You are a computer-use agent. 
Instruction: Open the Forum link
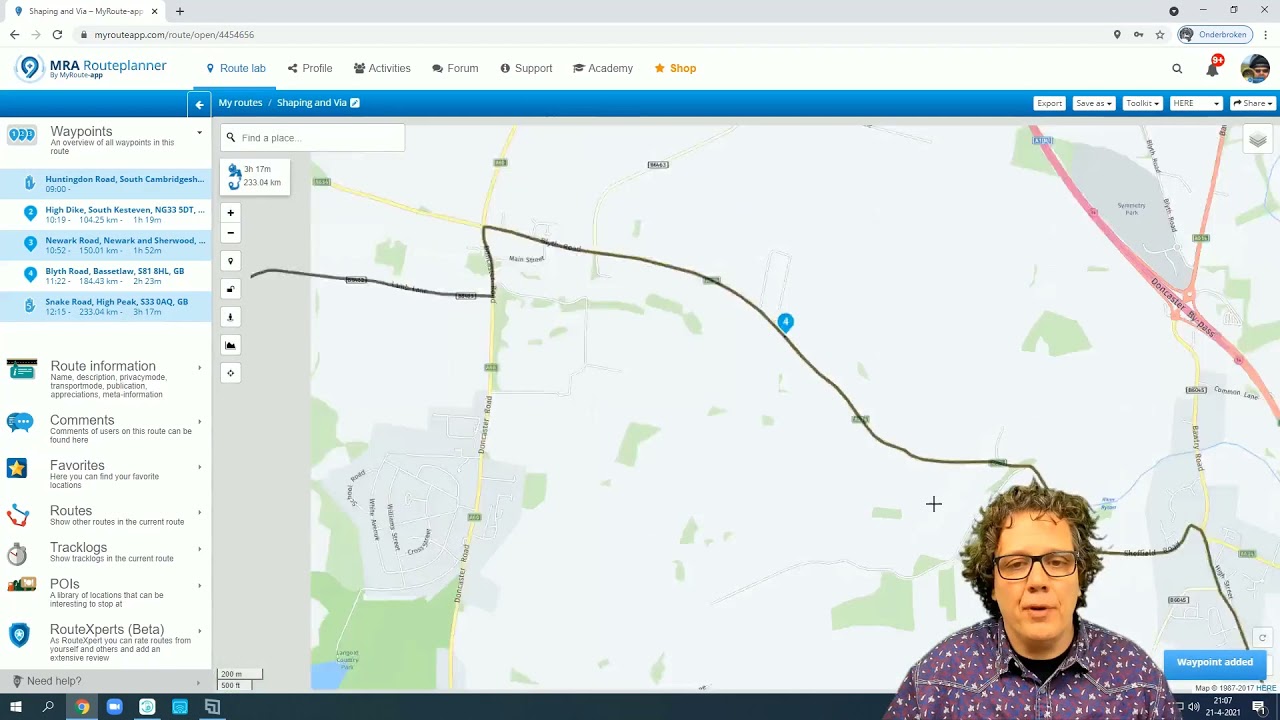pyautogui.click(x=455, y=68)
